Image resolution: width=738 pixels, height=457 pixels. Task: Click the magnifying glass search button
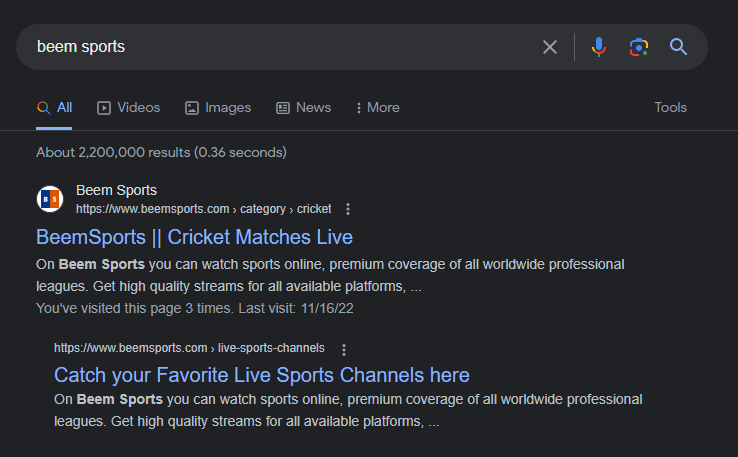pyautogui.click(x=678, y=47)
